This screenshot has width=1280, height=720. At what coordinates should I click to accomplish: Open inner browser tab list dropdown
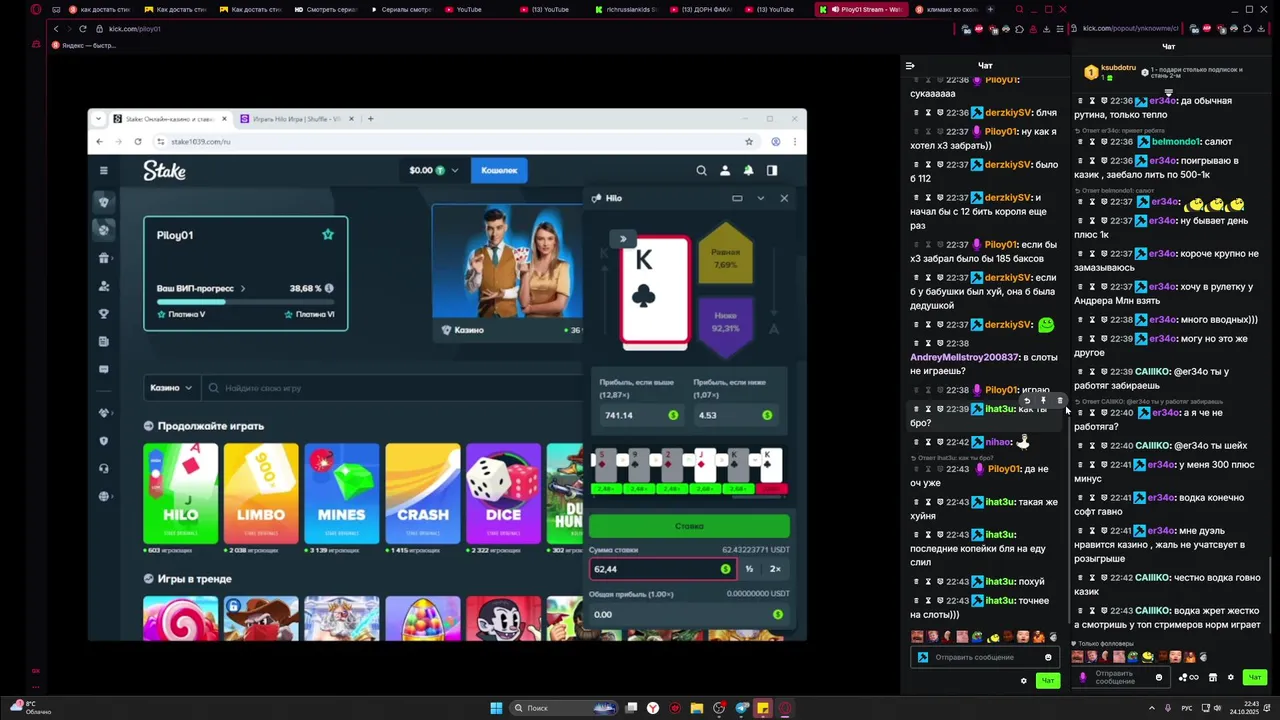coord(98,118)
